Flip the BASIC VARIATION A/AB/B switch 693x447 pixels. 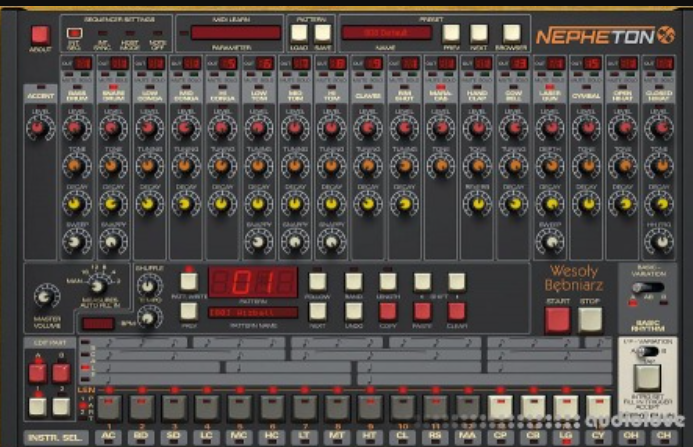648,287
